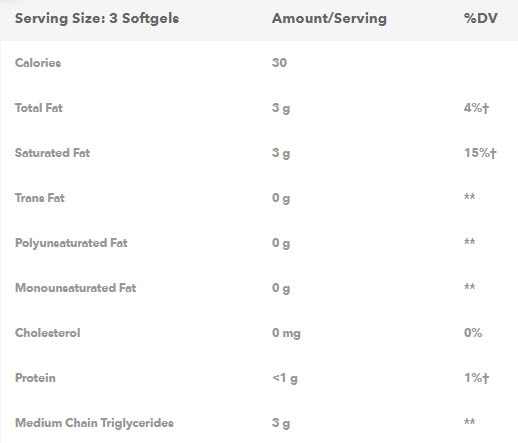Viewport: 518px width, 443px height.
Task: Click the Cholesterol row label
Action: [x=48, y=333]
